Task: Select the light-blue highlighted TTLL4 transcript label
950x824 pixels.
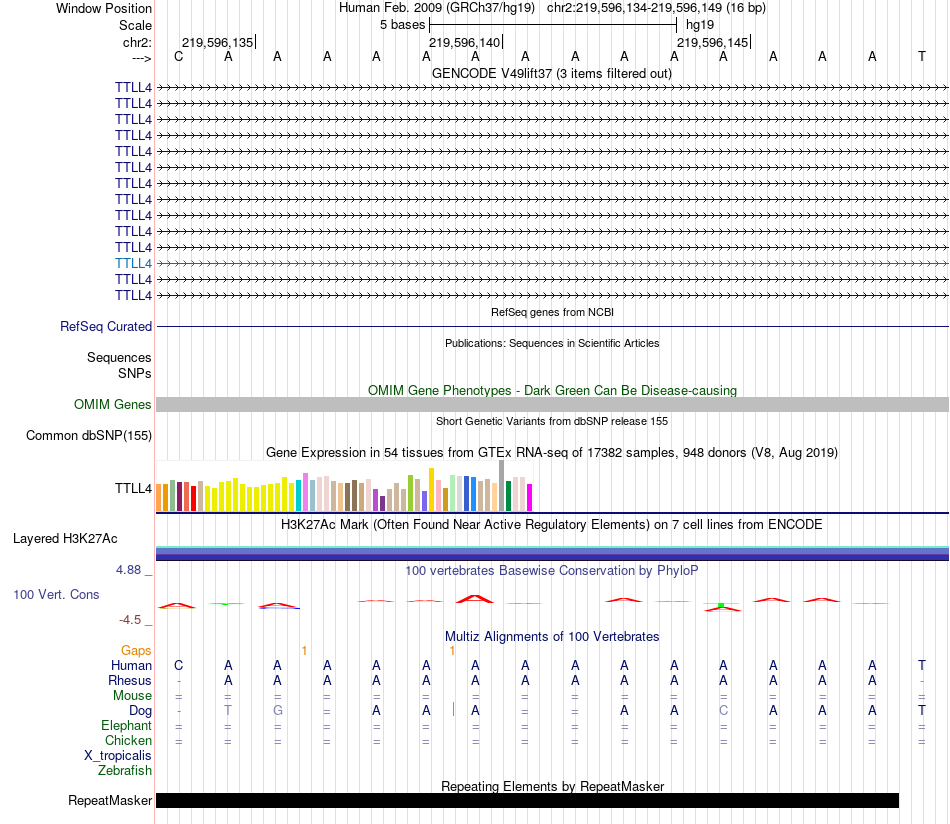Action: point(133,264)
